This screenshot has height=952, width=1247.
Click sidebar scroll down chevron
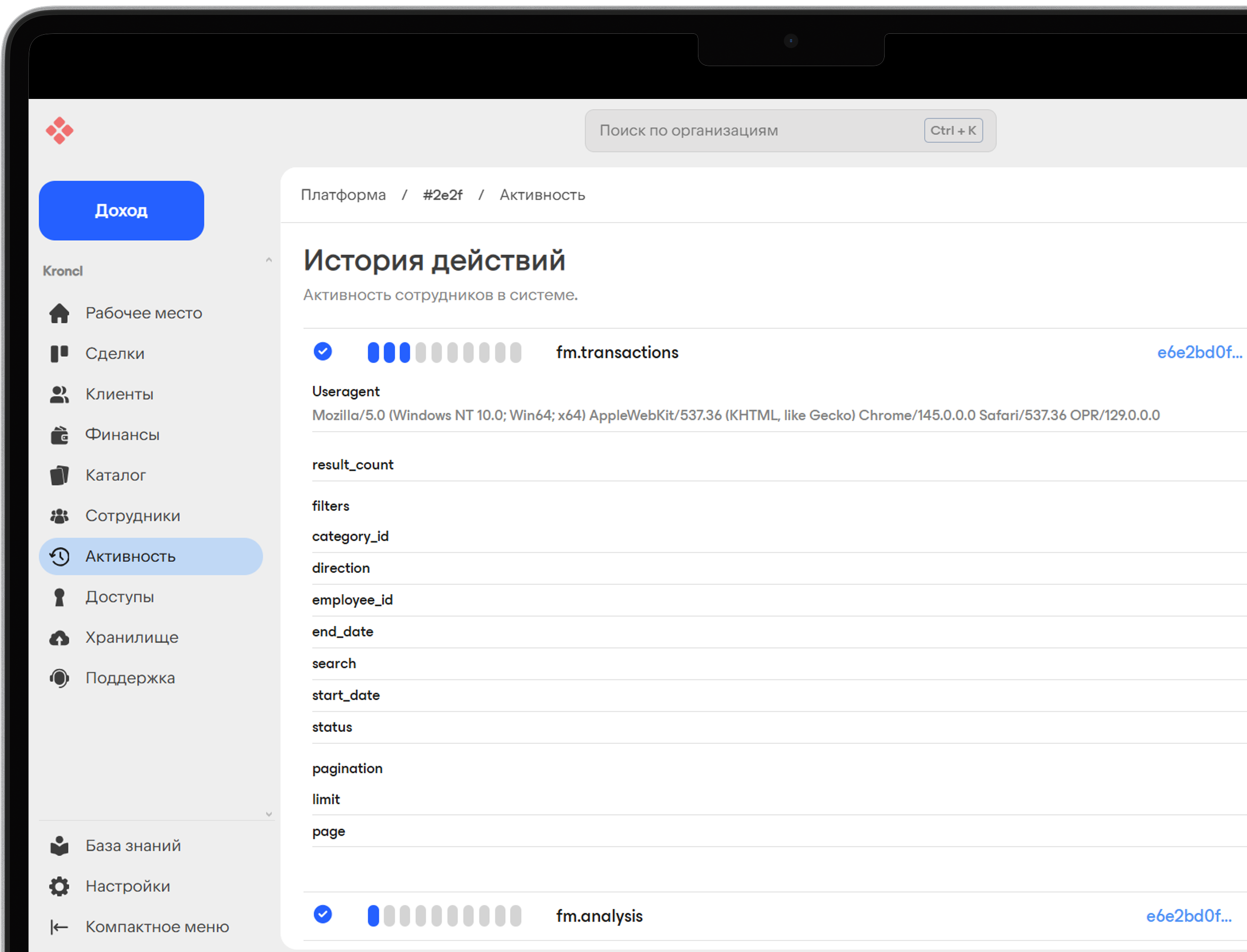tap(269, 814)
